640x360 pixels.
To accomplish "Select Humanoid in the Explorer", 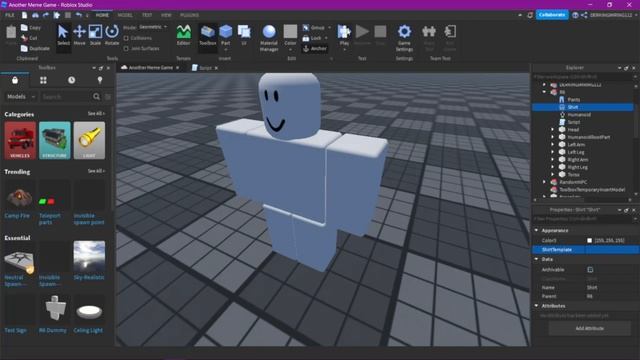I will [x=579, y=115].
